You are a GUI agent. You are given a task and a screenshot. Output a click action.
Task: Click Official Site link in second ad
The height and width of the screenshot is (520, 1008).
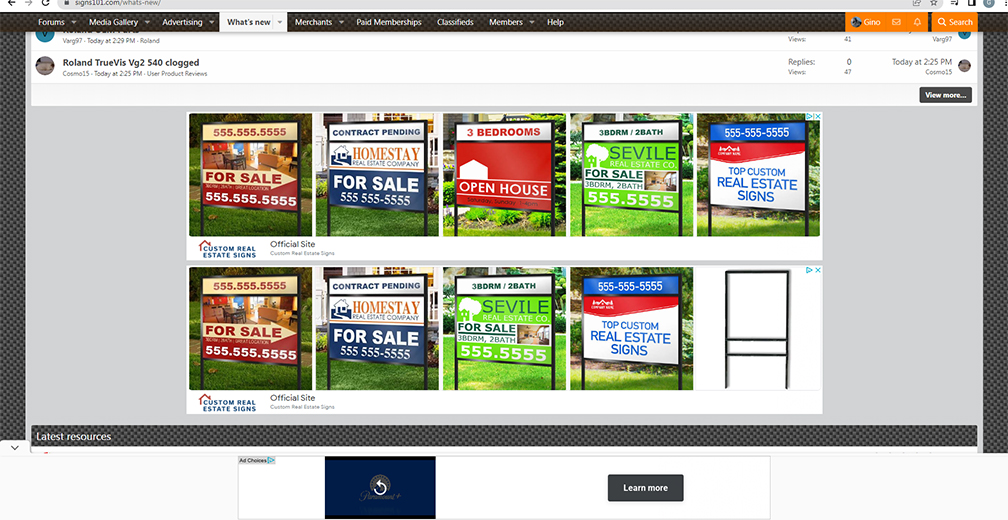[292, 398]
